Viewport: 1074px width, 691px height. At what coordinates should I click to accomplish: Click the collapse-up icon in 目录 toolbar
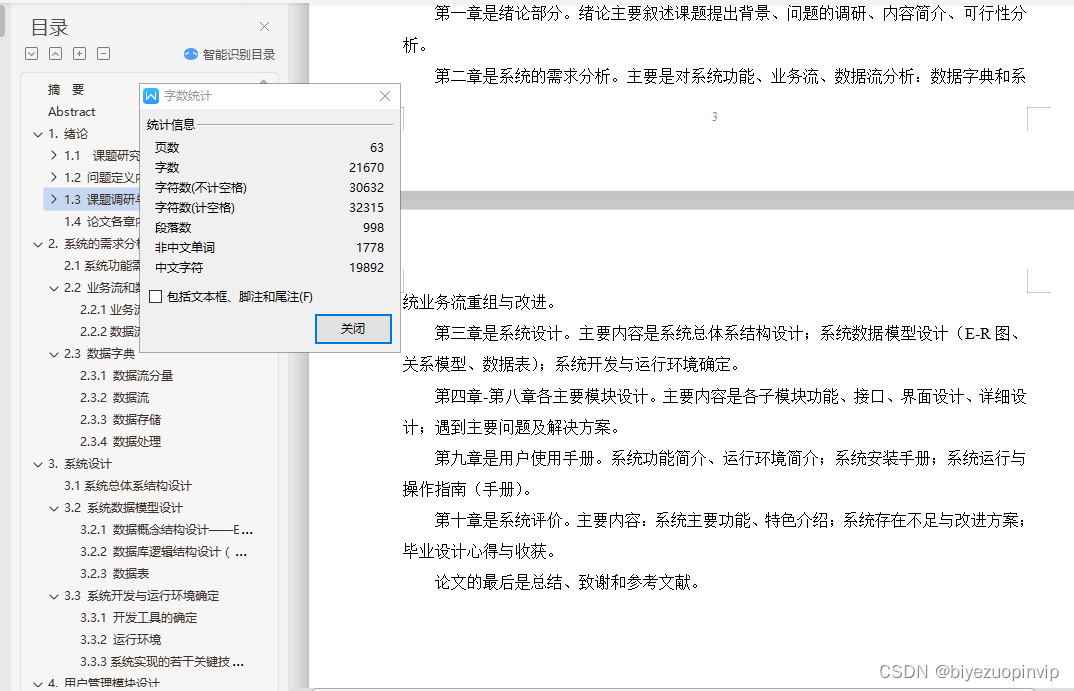pyautogui.click(x=55, y=53)
